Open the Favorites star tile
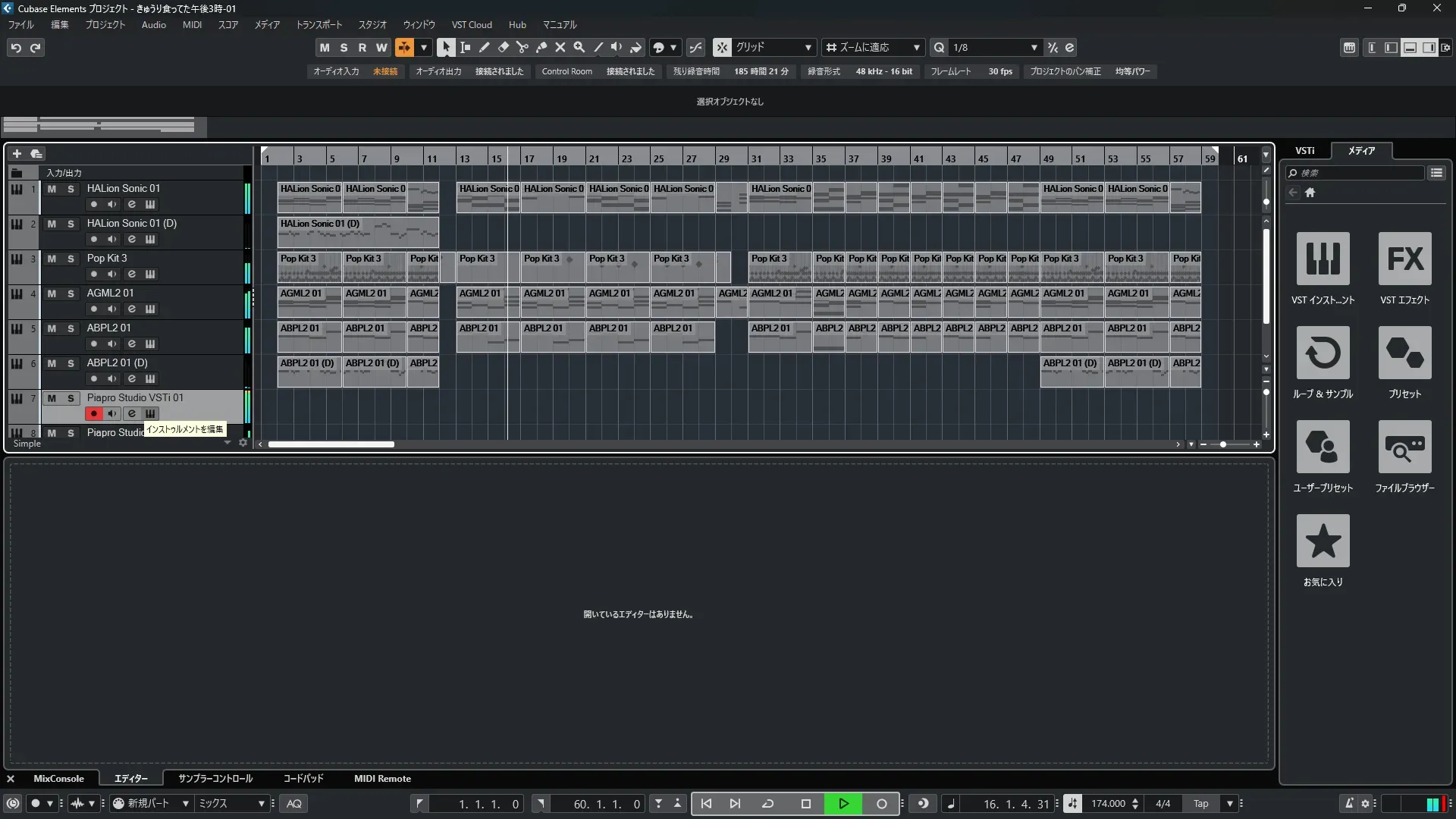 [1323, 541]
